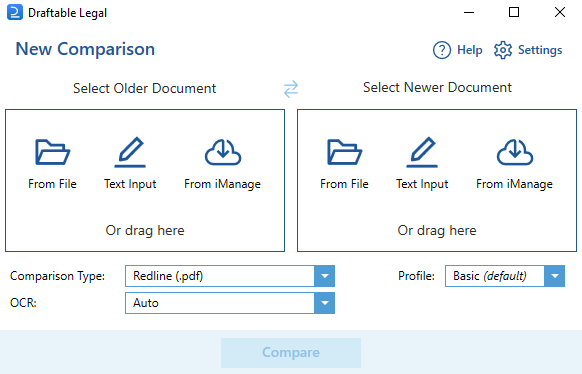Click the Compare button
This screenshot has width=582, height=374.
tap(291, 352)
